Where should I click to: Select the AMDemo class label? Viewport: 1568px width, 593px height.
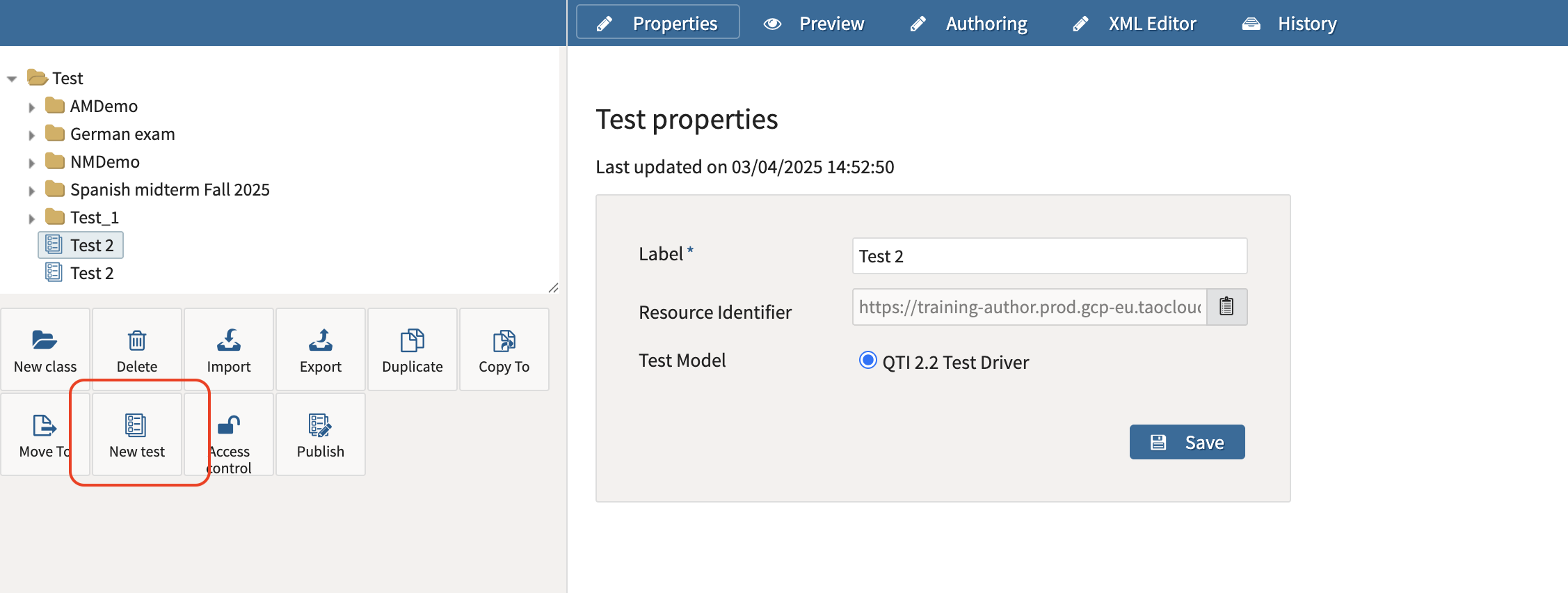[104, 106]
